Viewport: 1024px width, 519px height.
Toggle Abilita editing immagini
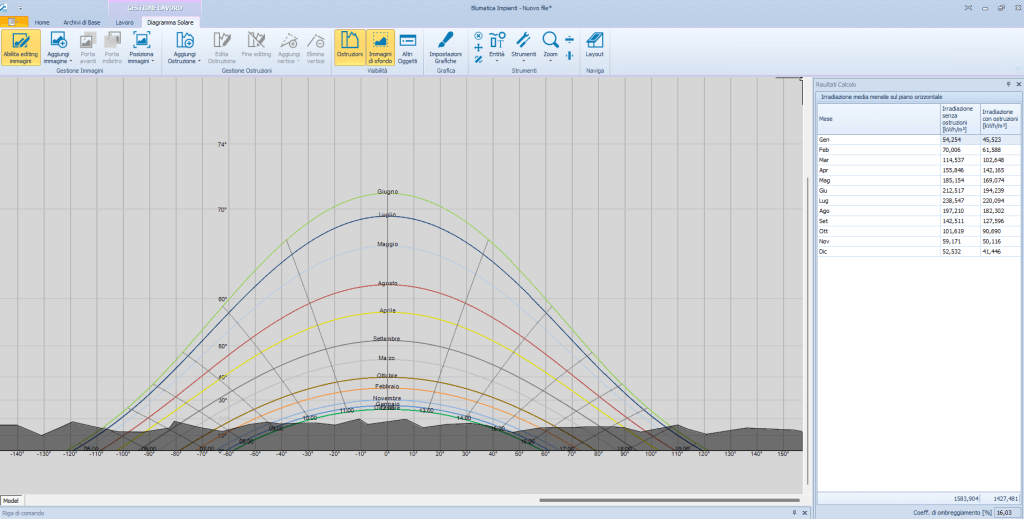pyautogui.click(x=21, y=47)
